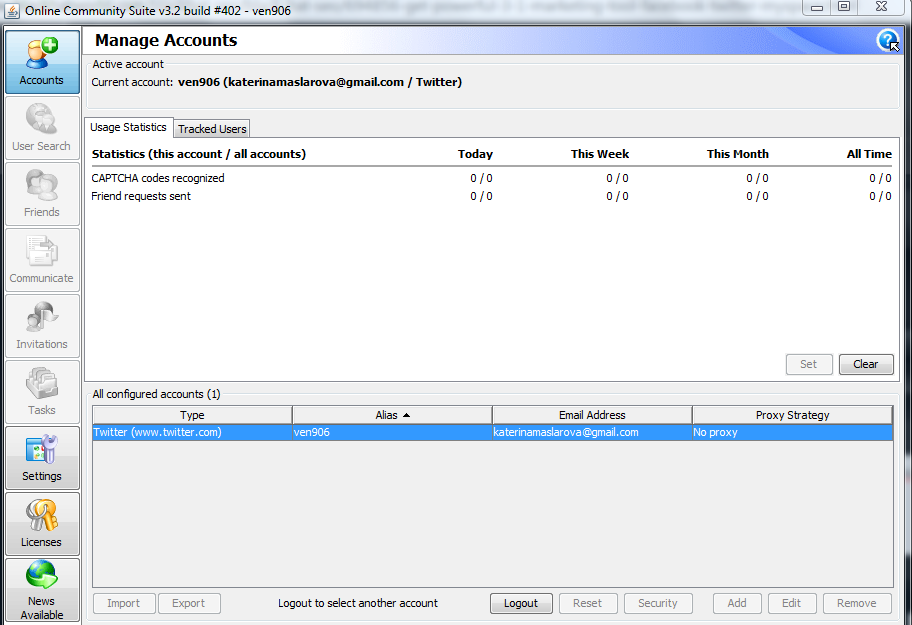912x625 pixels.
Task: Sort accounts by Alias column header
Action: [392, 415]
